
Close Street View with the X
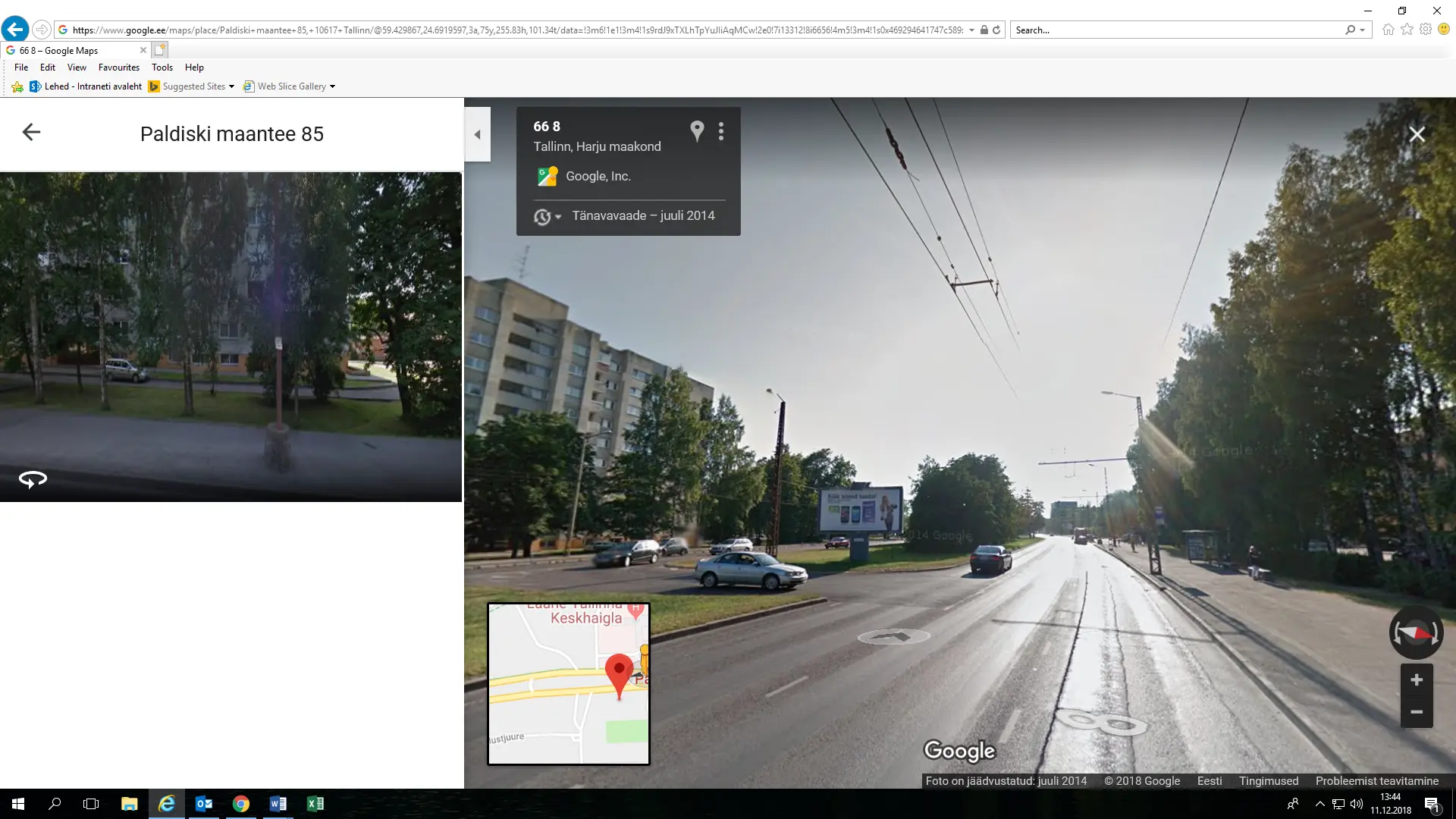click(x=1417, y=134)
